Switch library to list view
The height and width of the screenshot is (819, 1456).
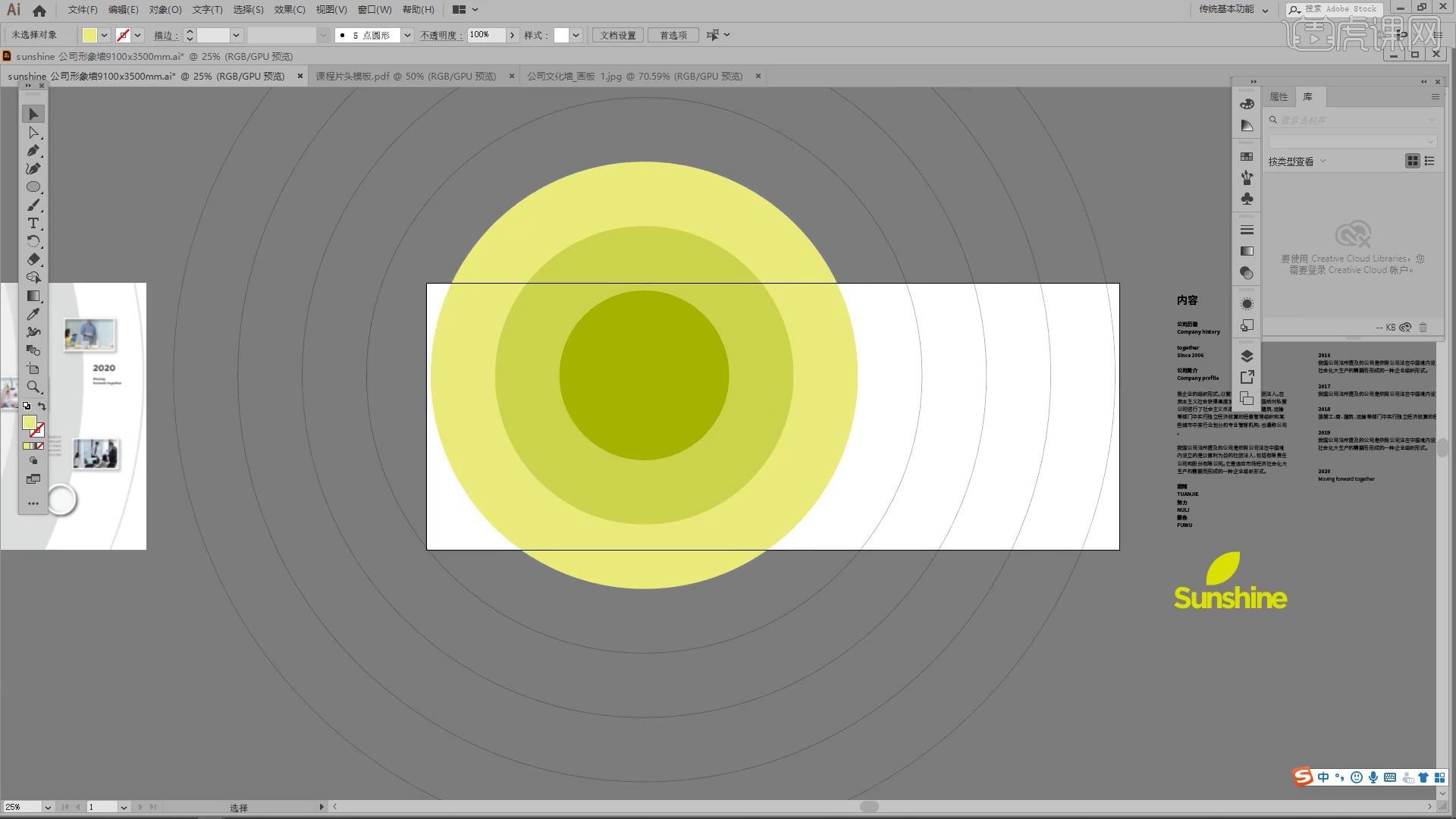pyautogui.click(x=1429, y=161)
